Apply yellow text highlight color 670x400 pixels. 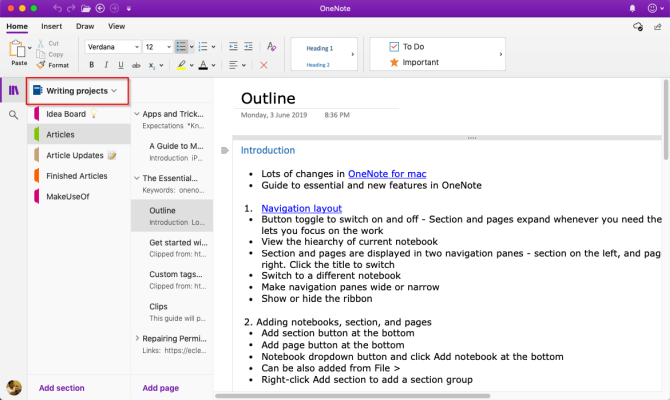click(182, 65)
